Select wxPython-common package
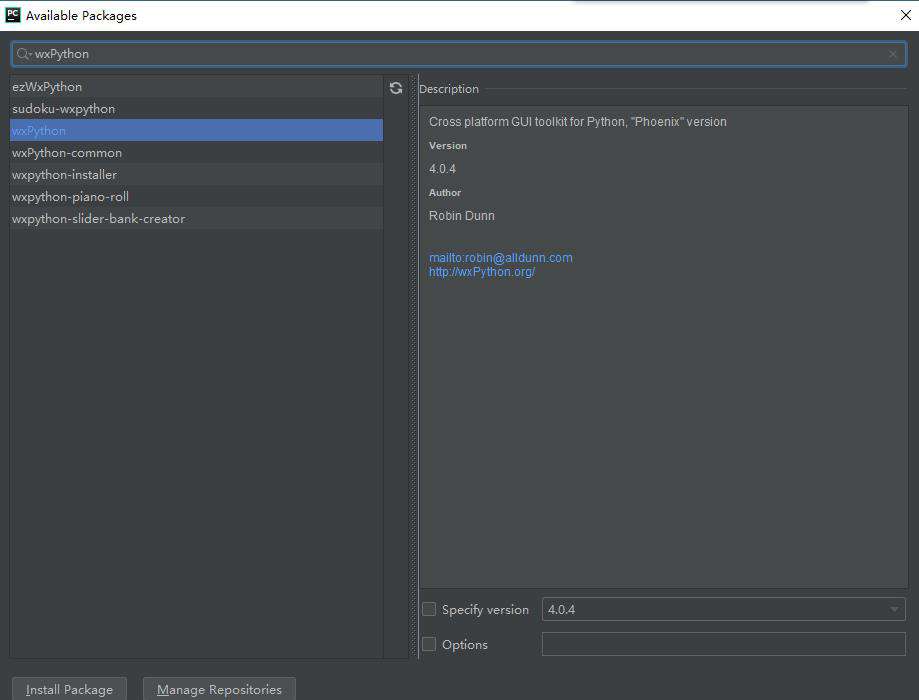Image resolution: width=919 pixels, height=700 pixels. [196, 152]
